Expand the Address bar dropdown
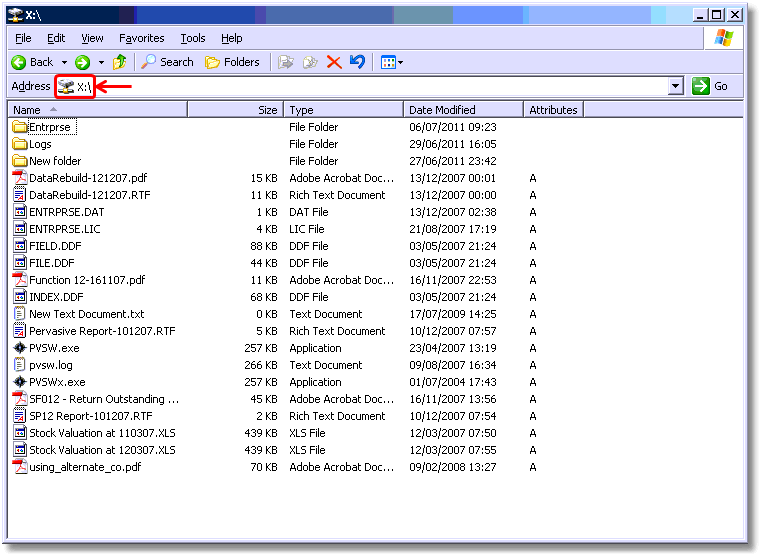 676,87
